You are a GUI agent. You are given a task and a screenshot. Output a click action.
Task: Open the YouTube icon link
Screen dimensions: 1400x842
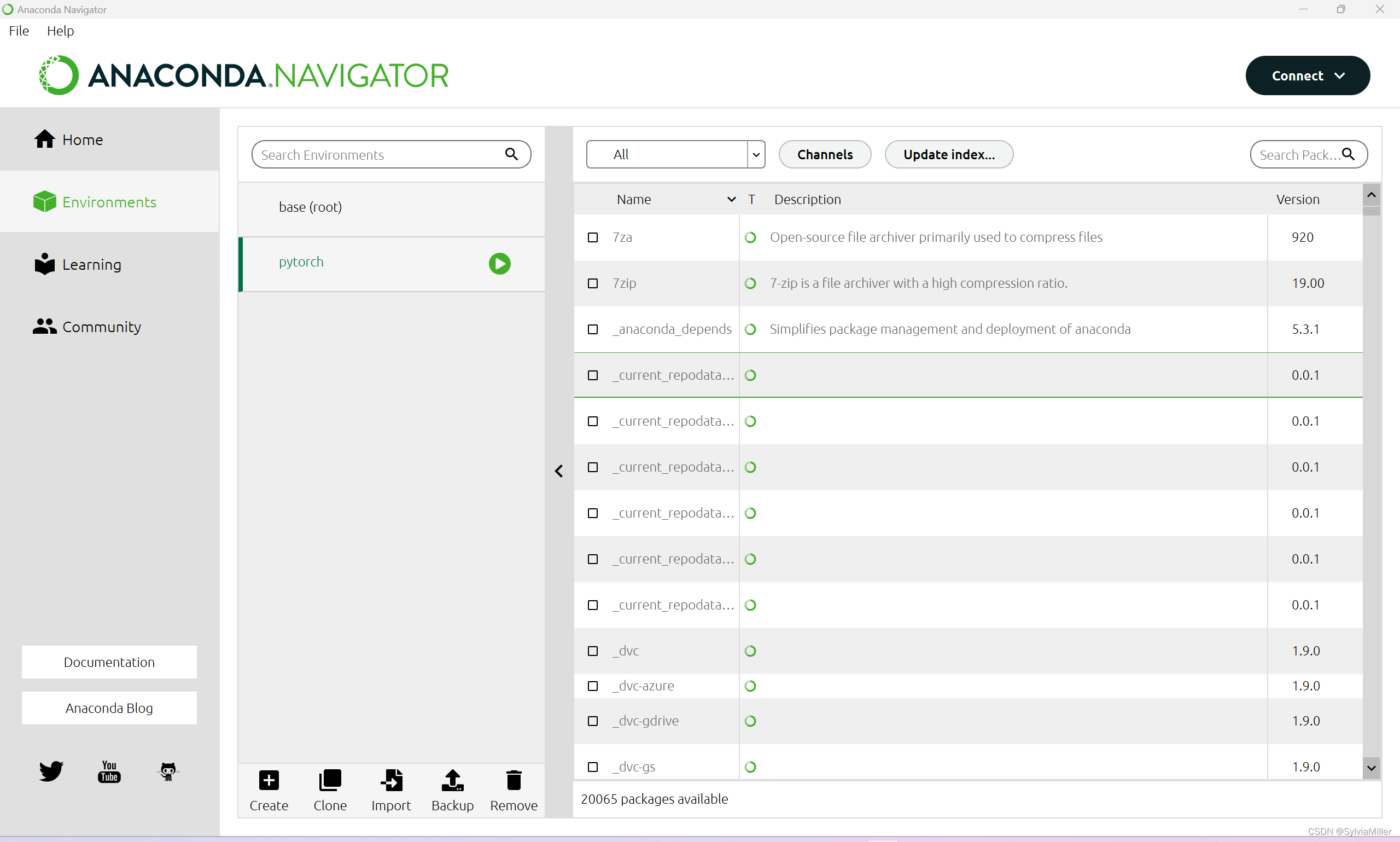pos(109,771)
